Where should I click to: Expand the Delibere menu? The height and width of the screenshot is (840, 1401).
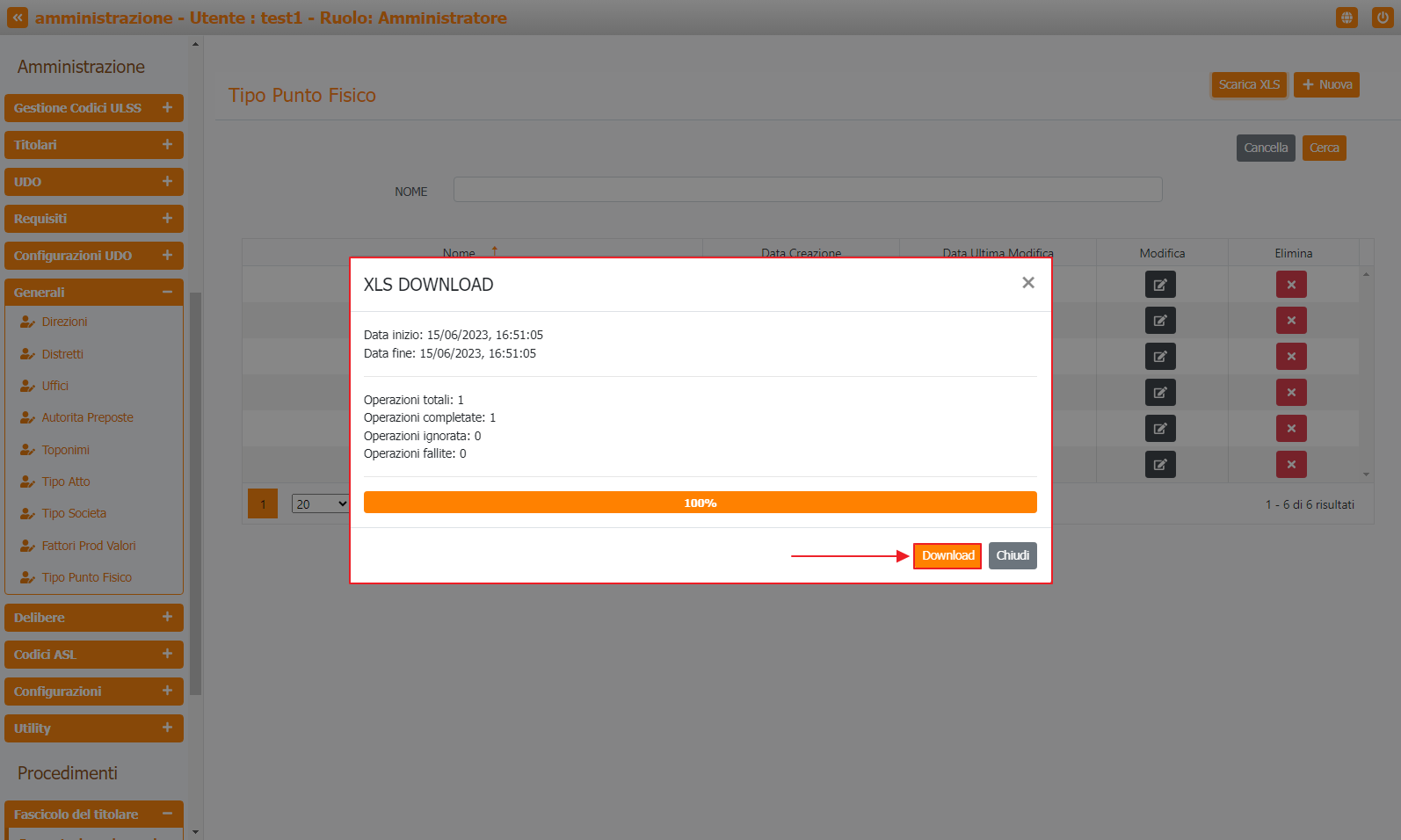94,618
